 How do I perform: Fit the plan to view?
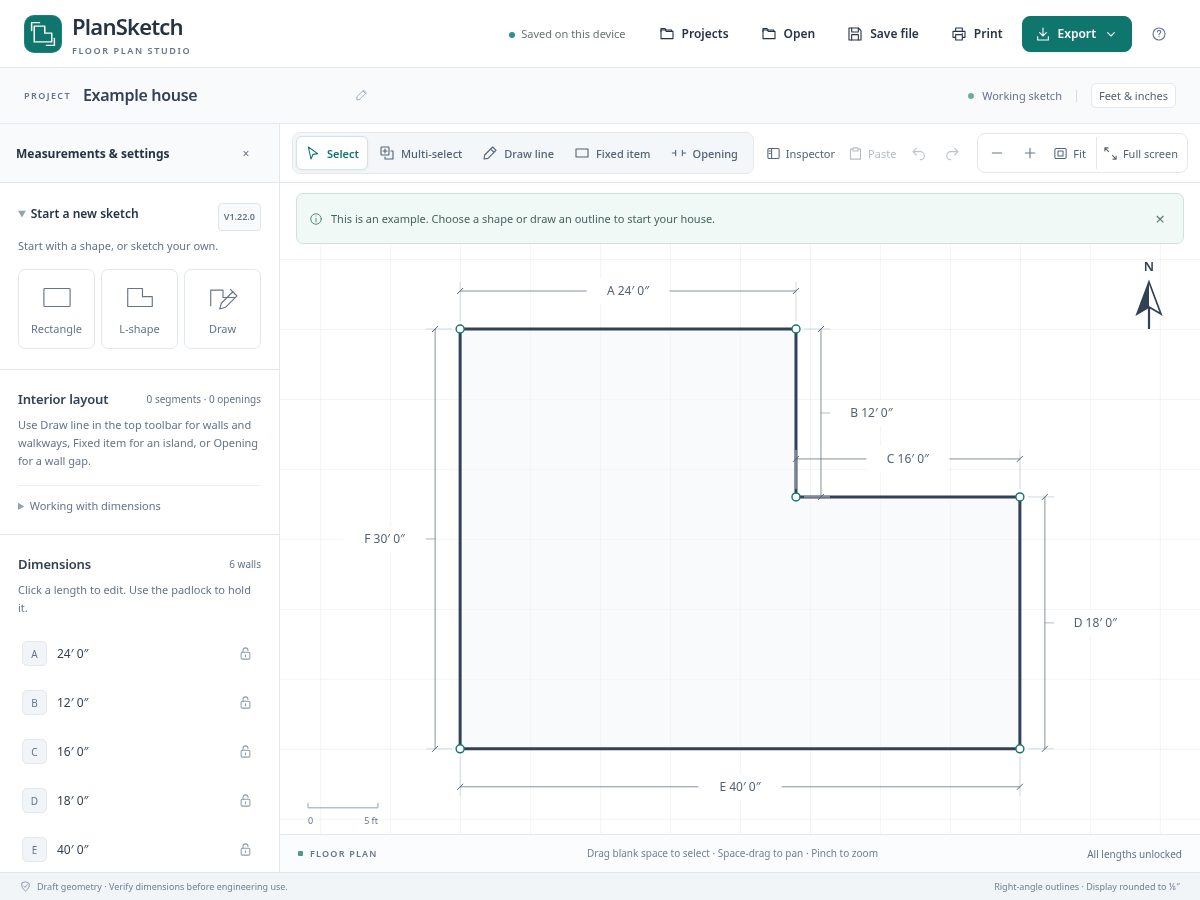1070,153
